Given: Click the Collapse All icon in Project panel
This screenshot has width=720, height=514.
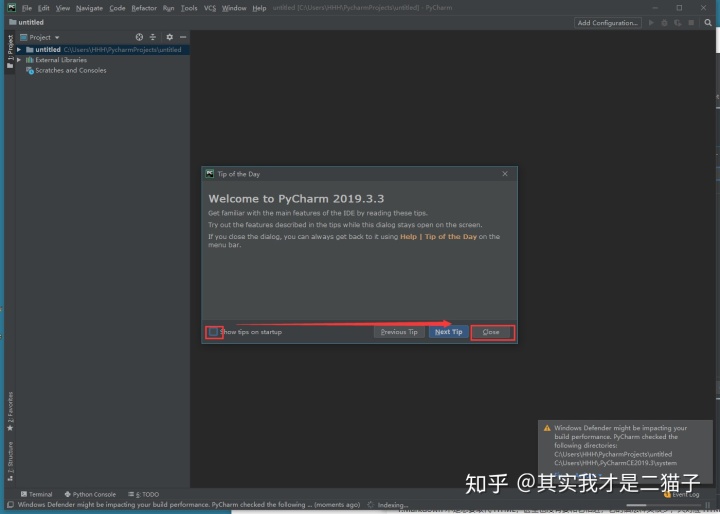Looking at the screenshot, I should coord(153,37).
